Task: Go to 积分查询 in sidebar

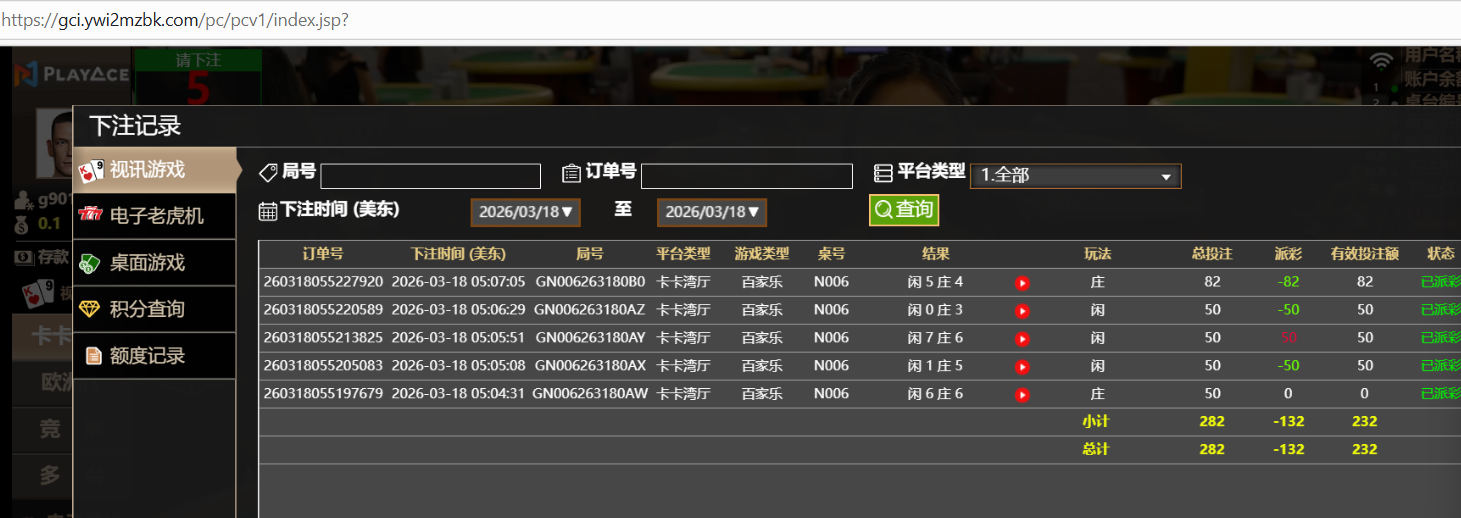Action: tap(154, 309)
